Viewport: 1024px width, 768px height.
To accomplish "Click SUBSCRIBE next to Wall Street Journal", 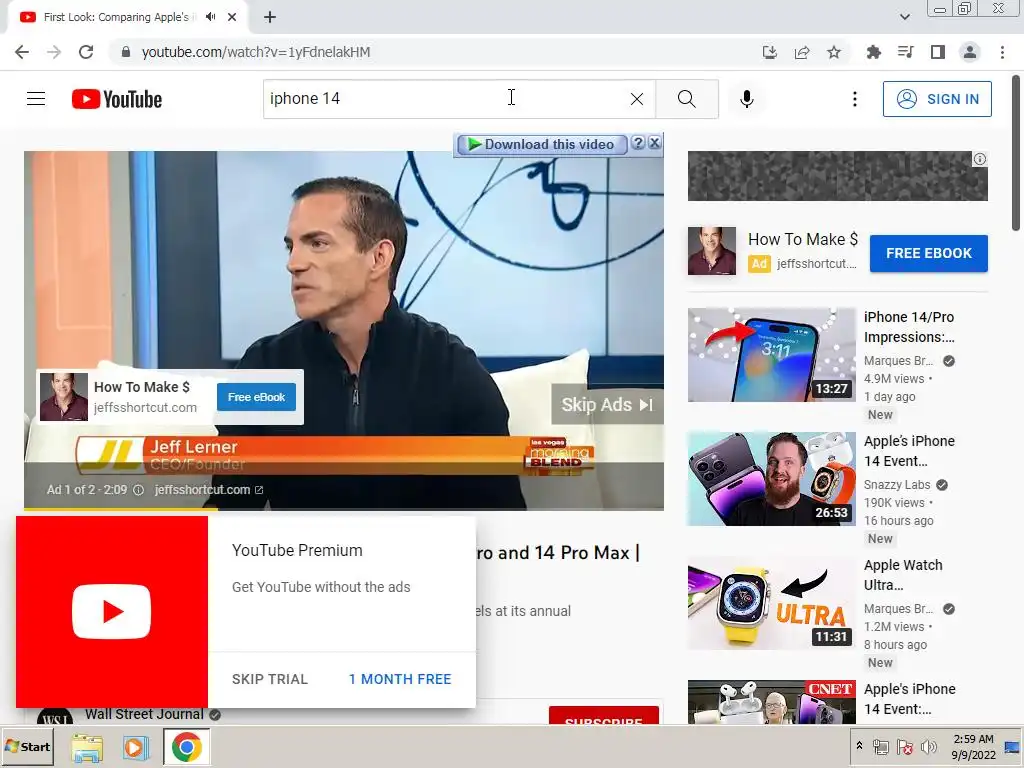I will click(x=603, y=714).
